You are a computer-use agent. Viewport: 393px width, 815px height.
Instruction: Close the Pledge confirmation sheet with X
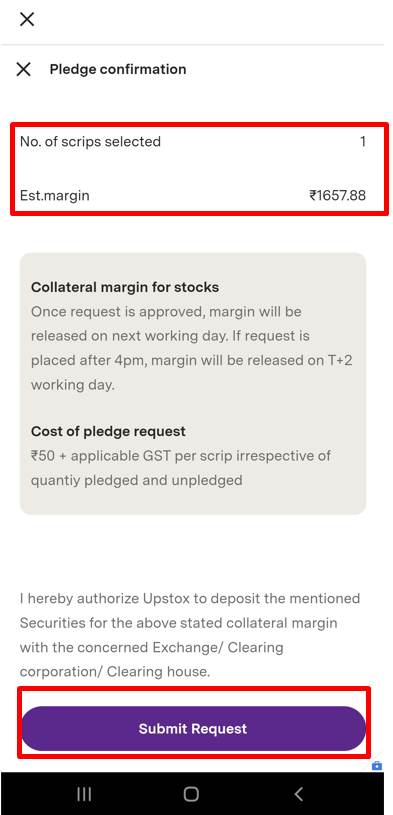click(x=23, y=69)
